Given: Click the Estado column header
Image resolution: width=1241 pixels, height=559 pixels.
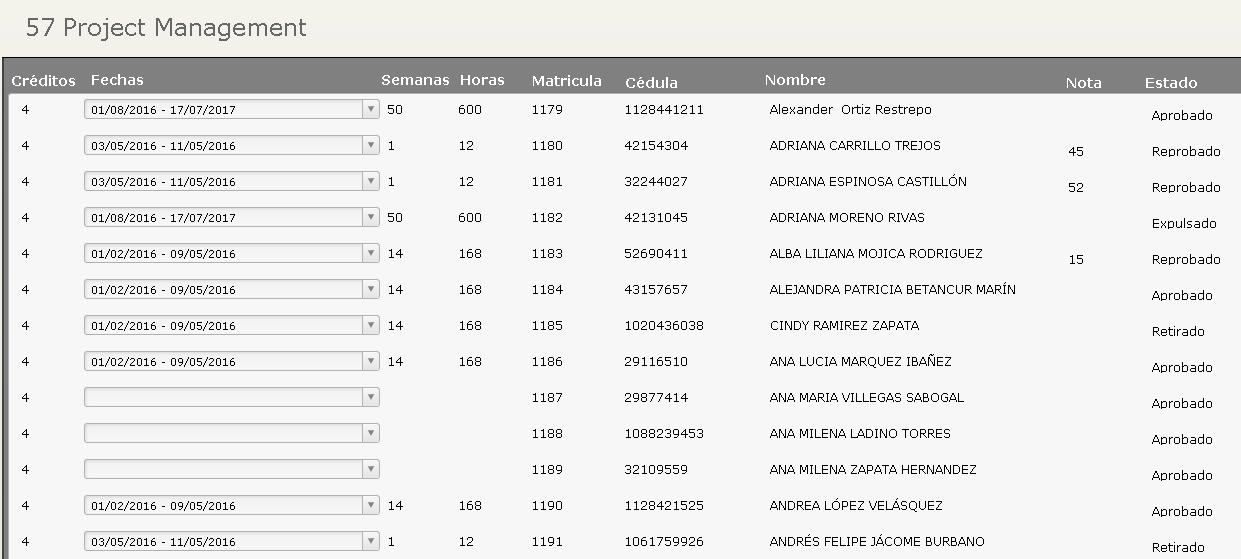Looking at the screenshot, I should point(1171,83).
